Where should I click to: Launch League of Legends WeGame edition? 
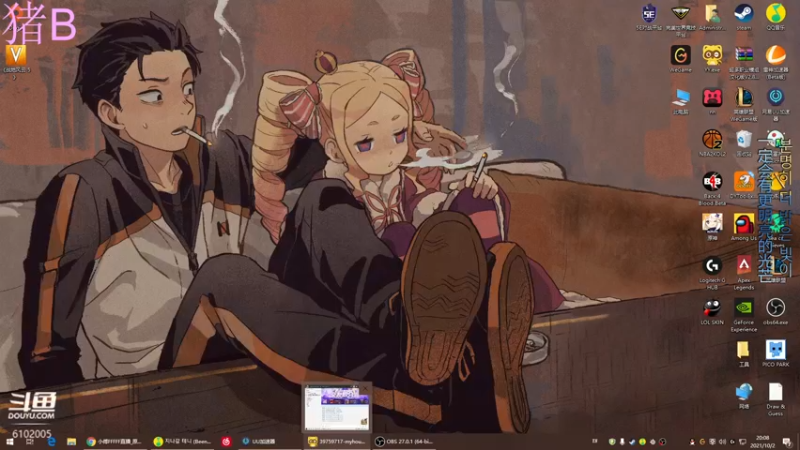click(744, 104)
